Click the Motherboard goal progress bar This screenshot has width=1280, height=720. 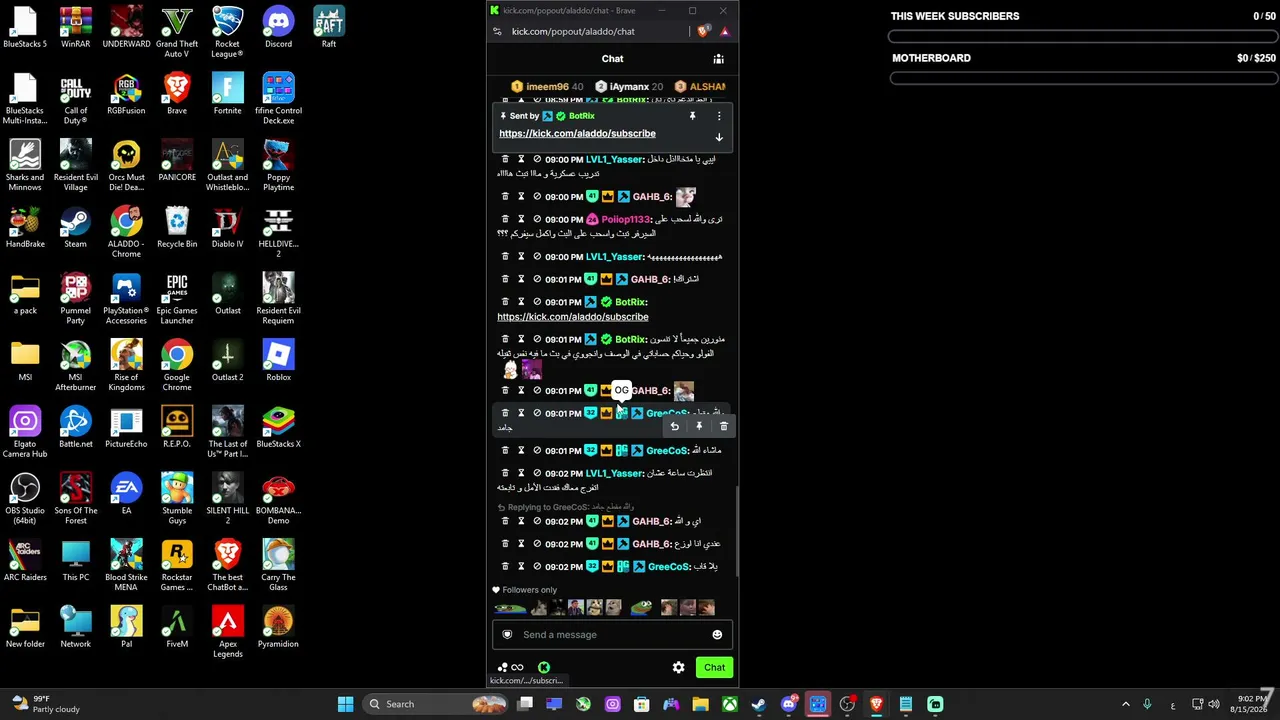pos(1082,79)
